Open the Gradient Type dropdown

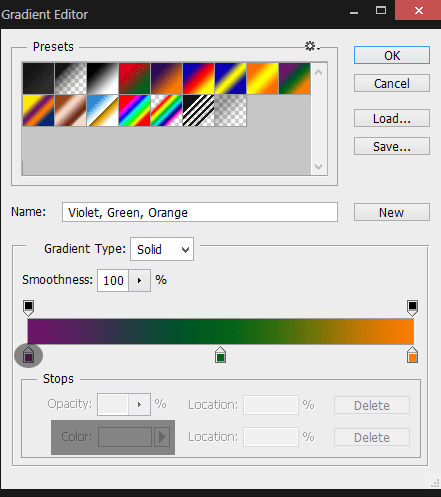162,249
